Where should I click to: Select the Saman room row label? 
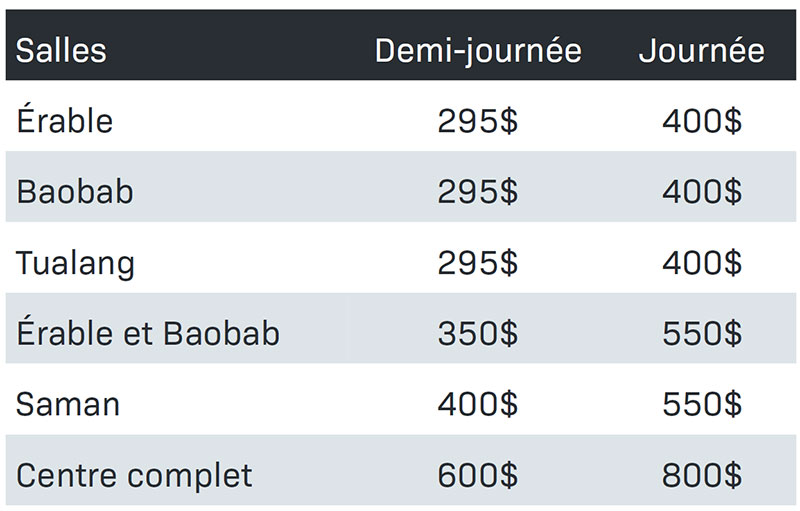tap(68, 404)
